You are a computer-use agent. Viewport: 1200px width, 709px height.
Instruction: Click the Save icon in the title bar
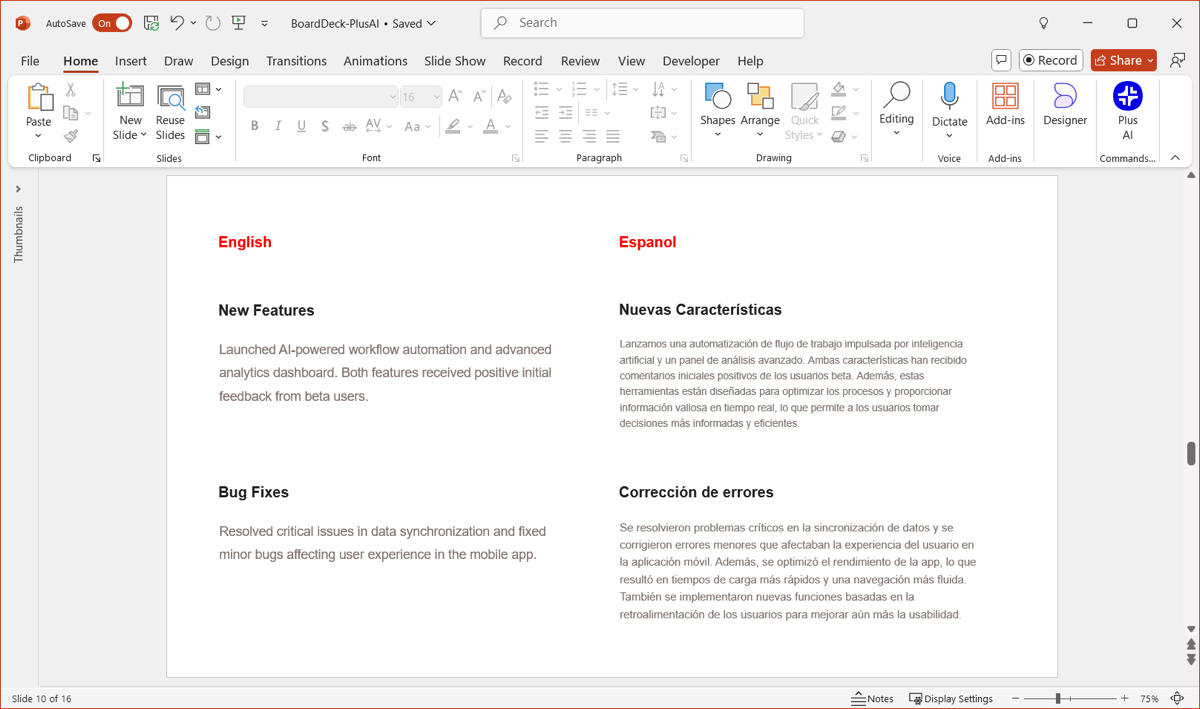tap(151, 23)
